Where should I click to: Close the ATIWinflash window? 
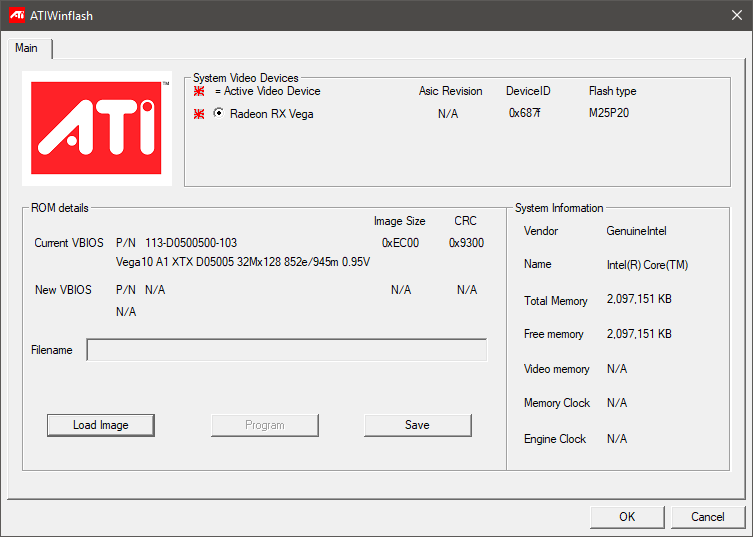[737, 15]
